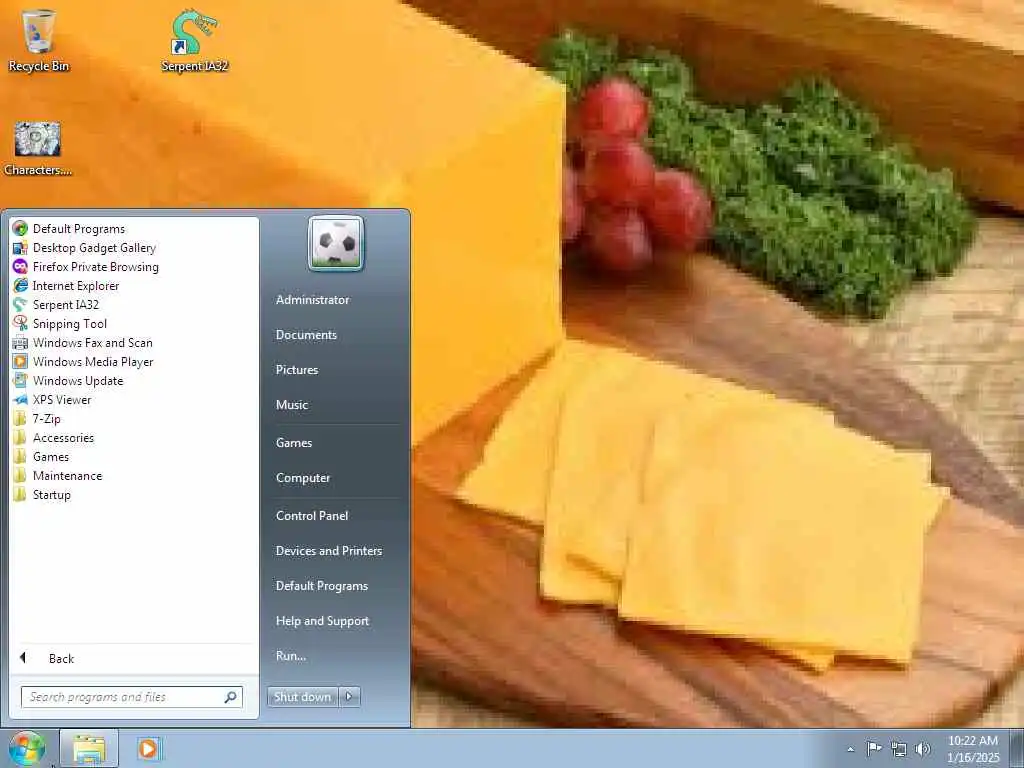Image resolution: width=1024 pixels, height=768 pixels.
Task: Open the Run... dialog
Action: (x=291, y=656)
